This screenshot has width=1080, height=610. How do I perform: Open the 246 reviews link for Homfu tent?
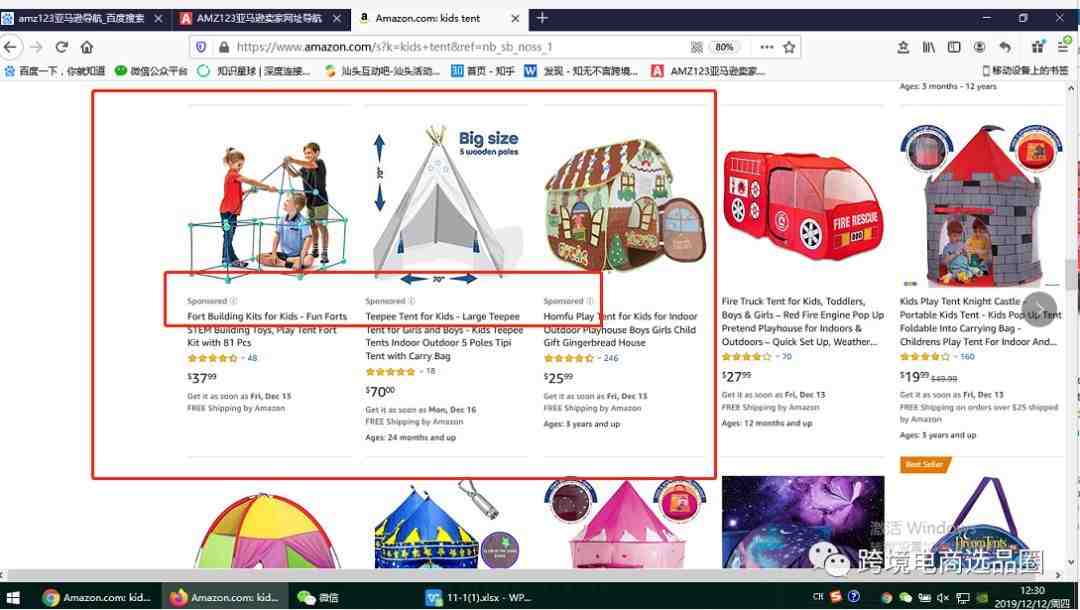click(x=610, y=358)
